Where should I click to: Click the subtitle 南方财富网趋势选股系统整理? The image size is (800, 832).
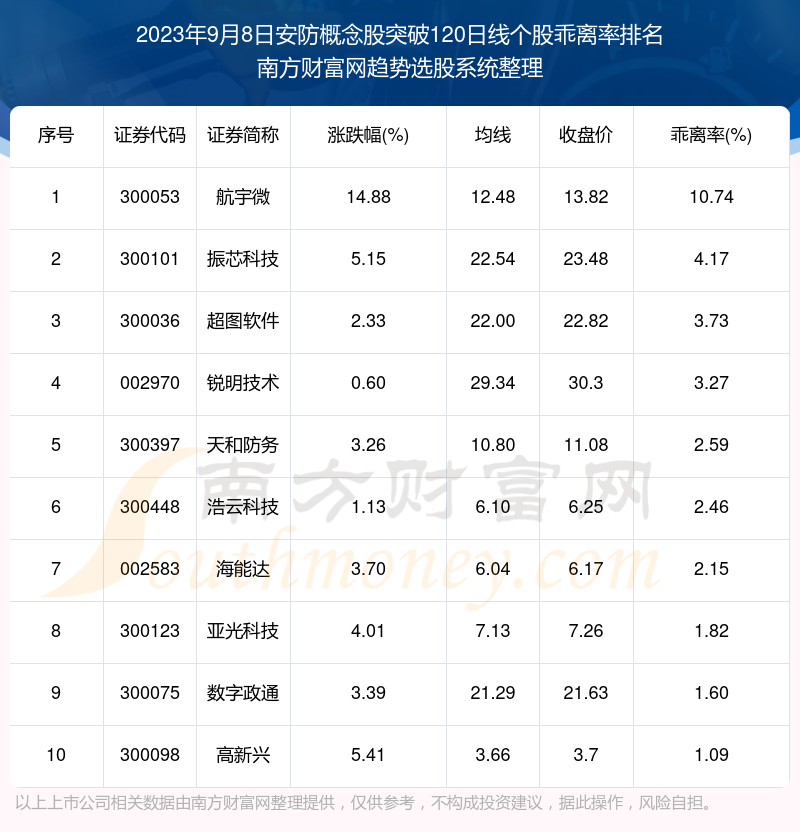tap(400, 68)
